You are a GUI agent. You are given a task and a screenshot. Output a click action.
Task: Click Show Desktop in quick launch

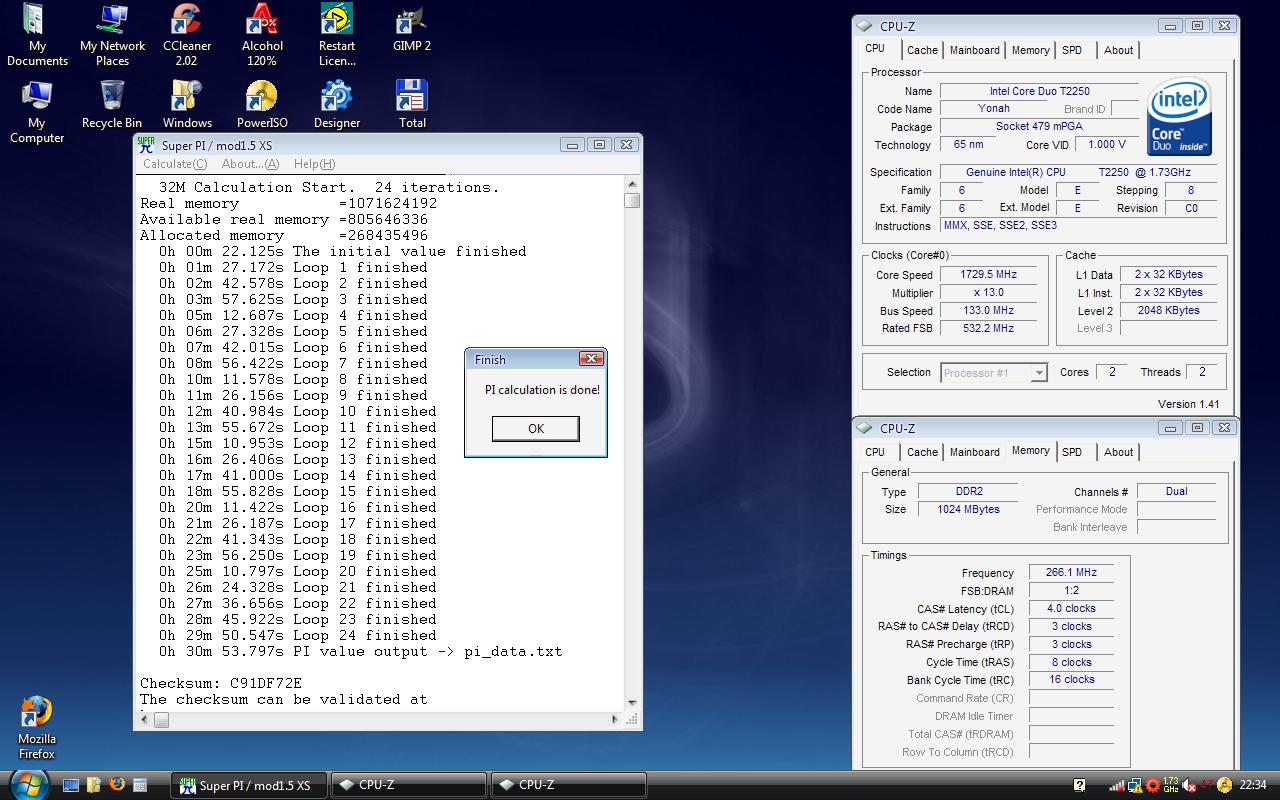coord(71,785)
